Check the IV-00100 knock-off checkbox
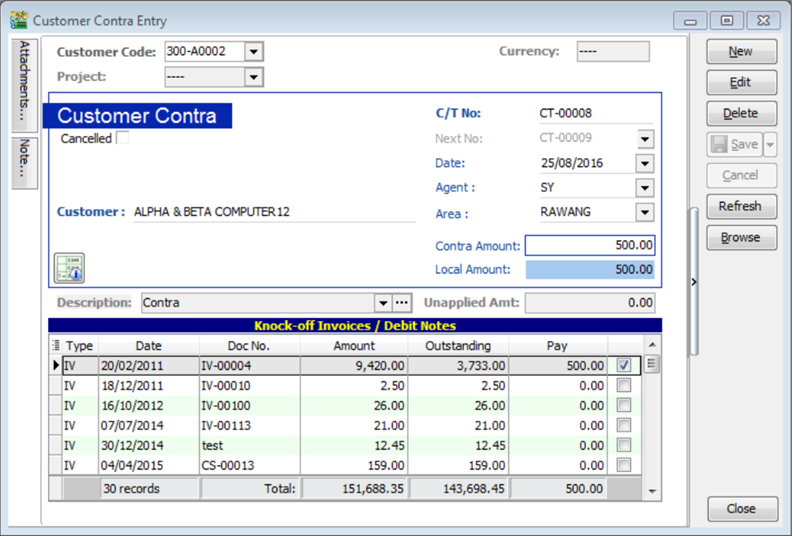Image resolution: width=793 pixels, height=536 pixels. click(624, 405)
